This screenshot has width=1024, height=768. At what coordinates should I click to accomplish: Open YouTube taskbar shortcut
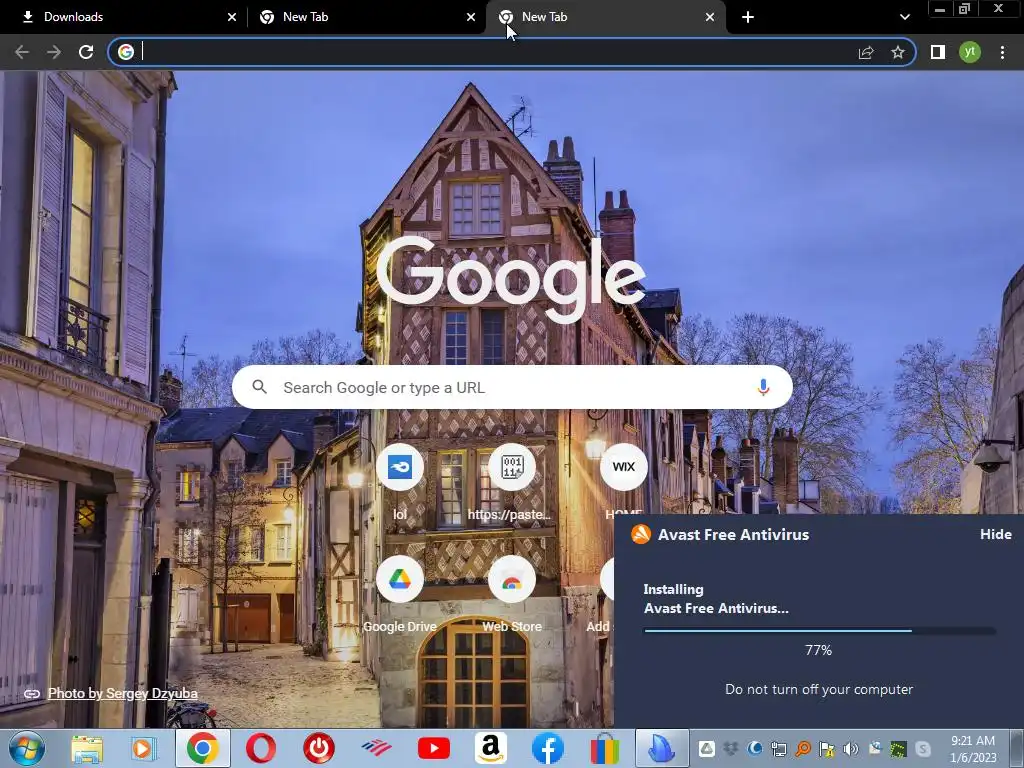(x=434, y=748)
